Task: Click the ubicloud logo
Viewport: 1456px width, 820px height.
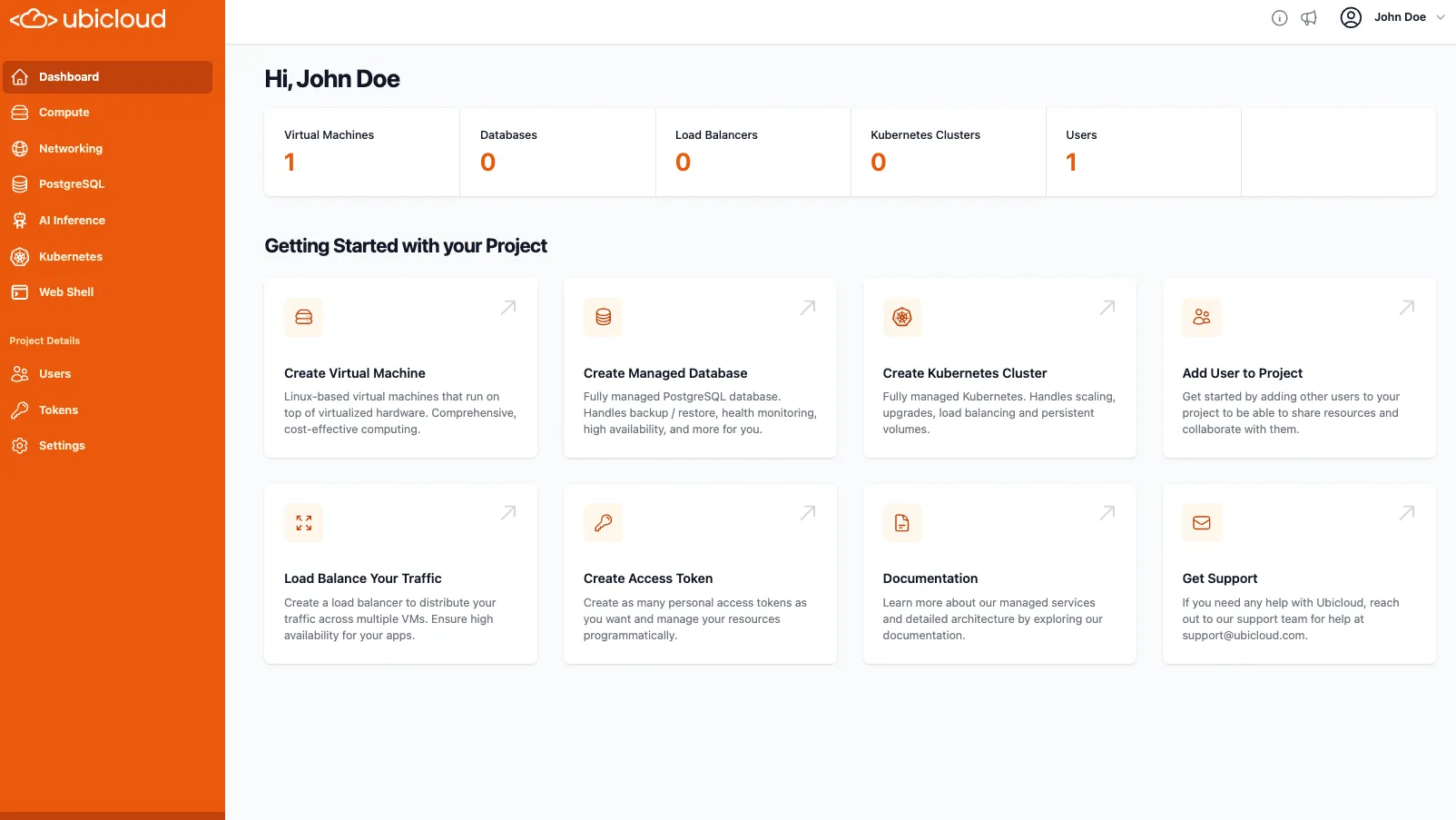Action: pos(88,19)
